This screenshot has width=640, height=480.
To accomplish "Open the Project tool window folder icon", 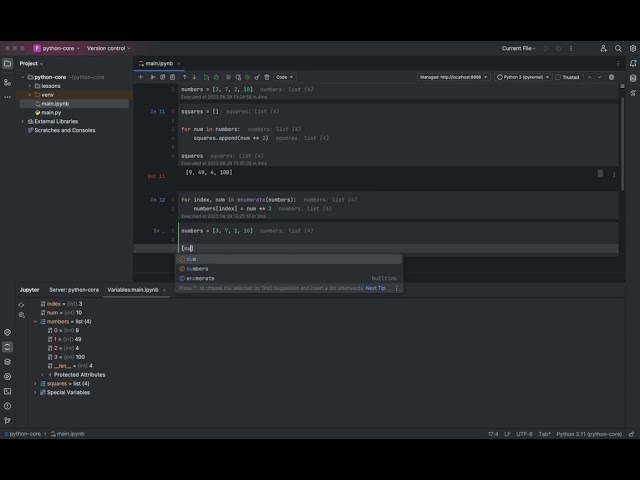I will [x=7, y=64].
